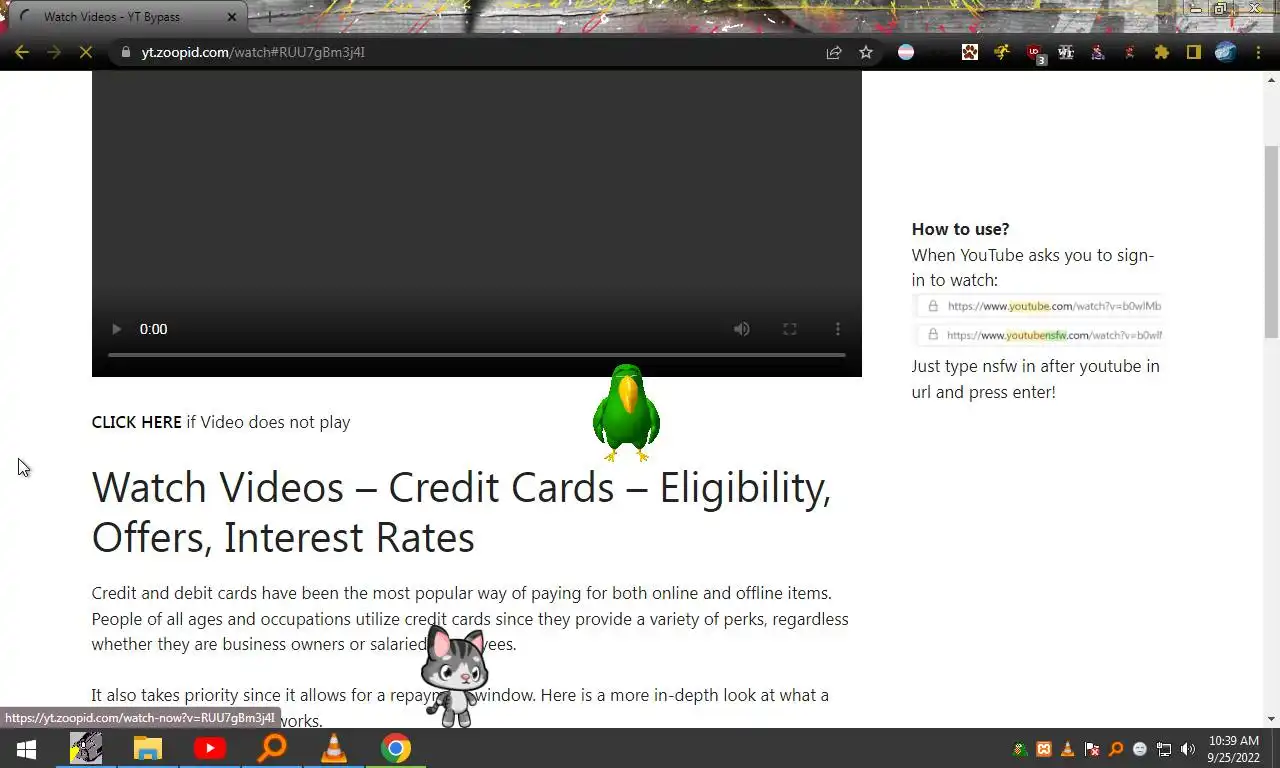
Task: Stop the page from loading
Action: (x=86, y=52)
